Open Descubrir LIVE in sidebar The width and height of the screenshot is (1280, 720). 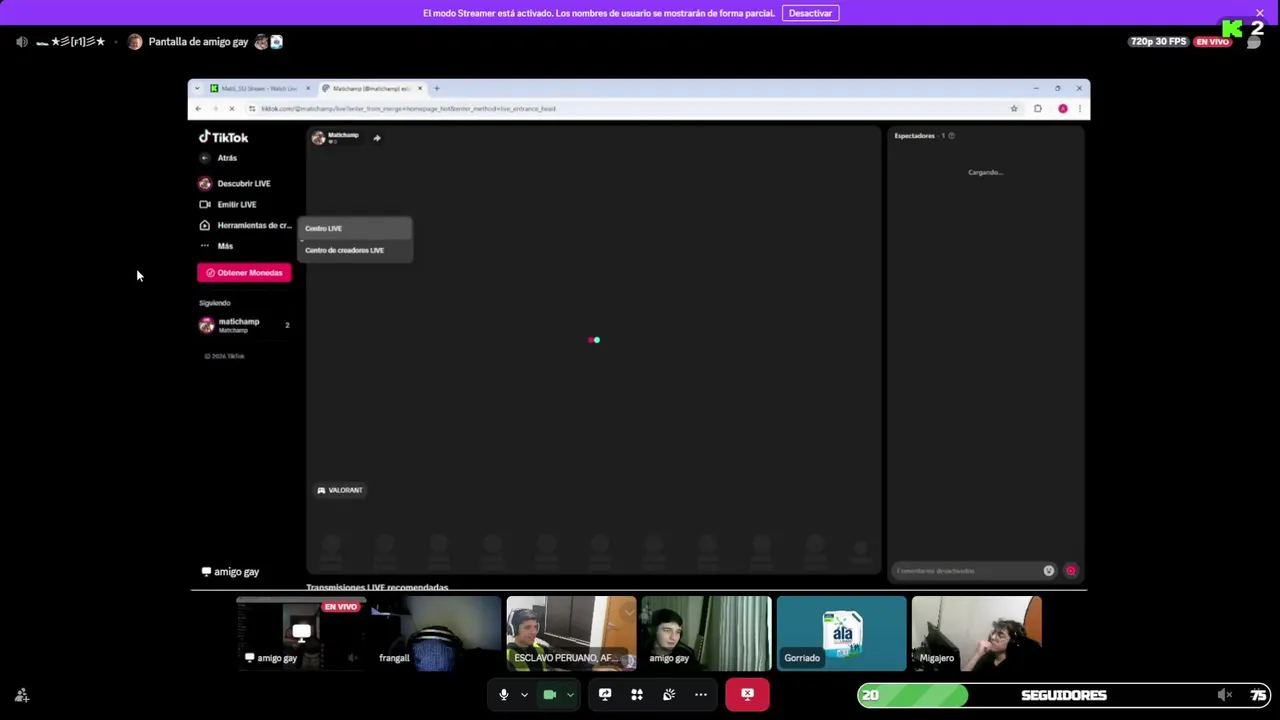235,184
